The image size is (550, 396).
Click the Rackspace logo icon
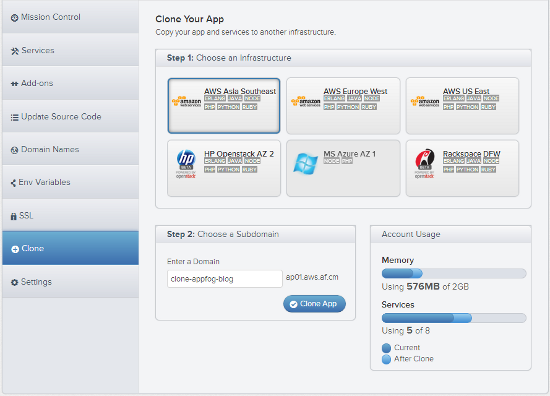pos(425,164)
